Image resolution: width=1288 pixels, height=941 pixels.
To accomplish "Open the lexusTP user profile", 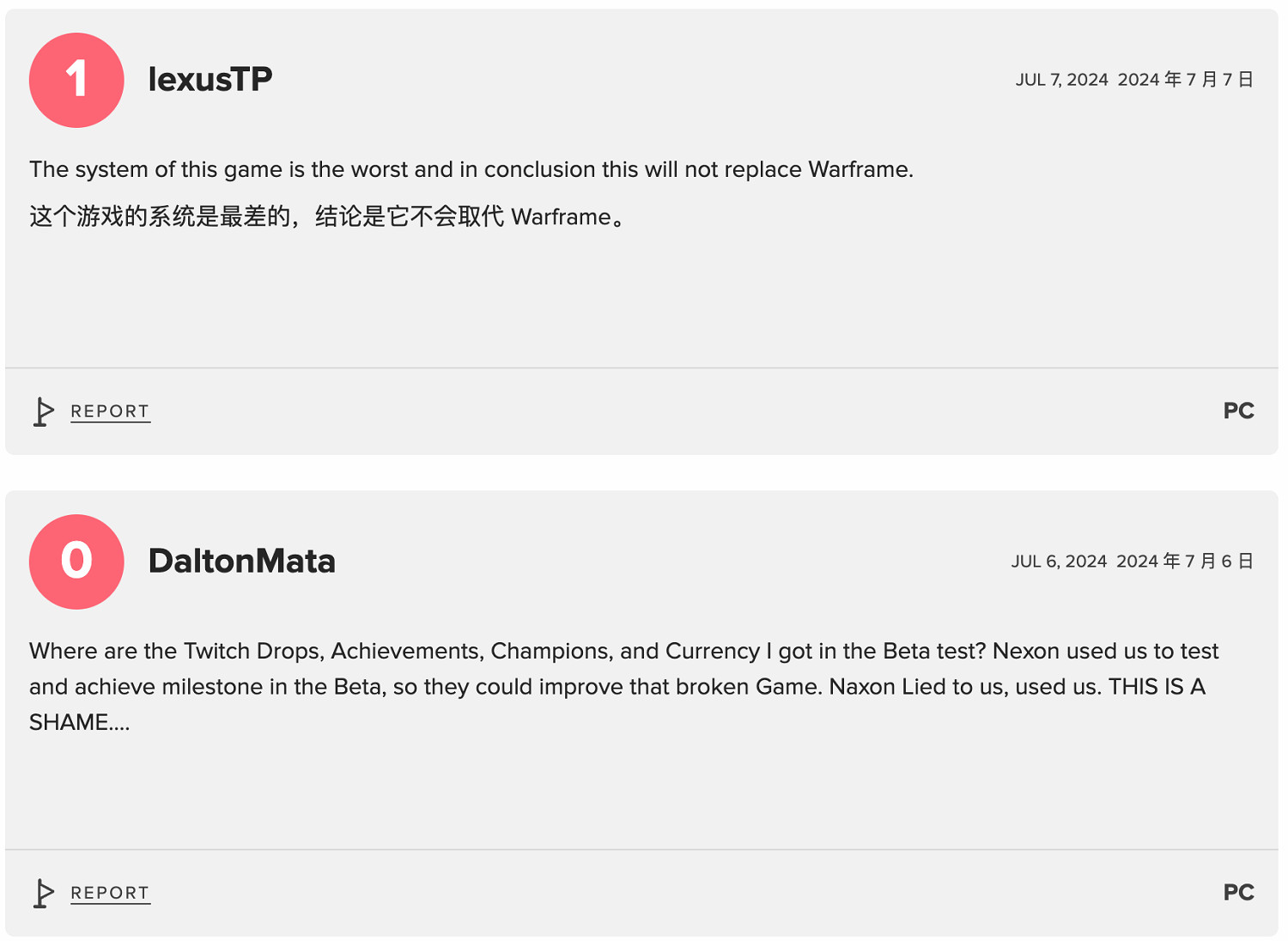I will tap(210, 80).
